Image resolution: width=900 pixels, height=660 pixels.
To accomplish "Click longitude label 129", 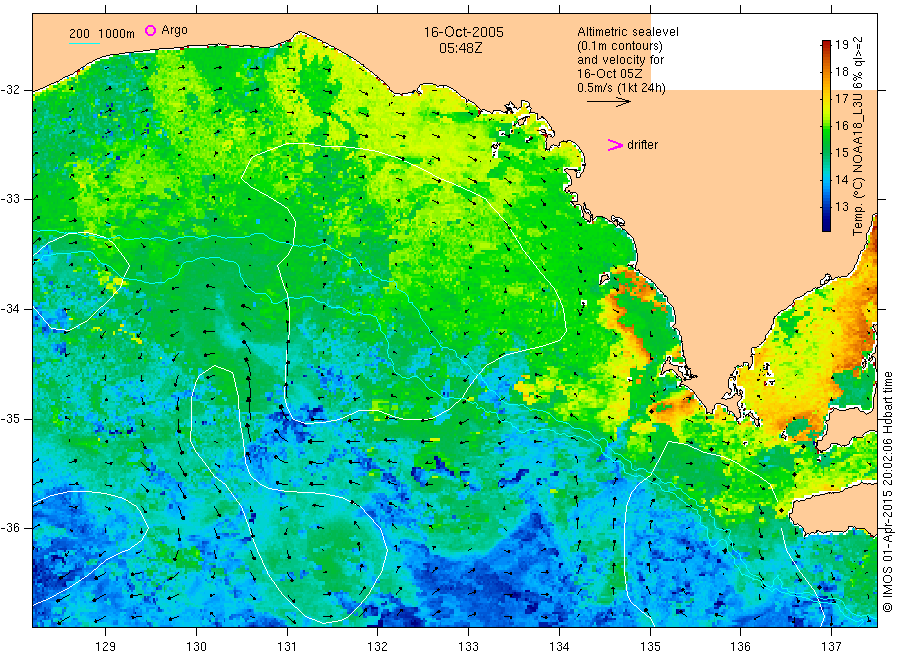I will (106, 647).
